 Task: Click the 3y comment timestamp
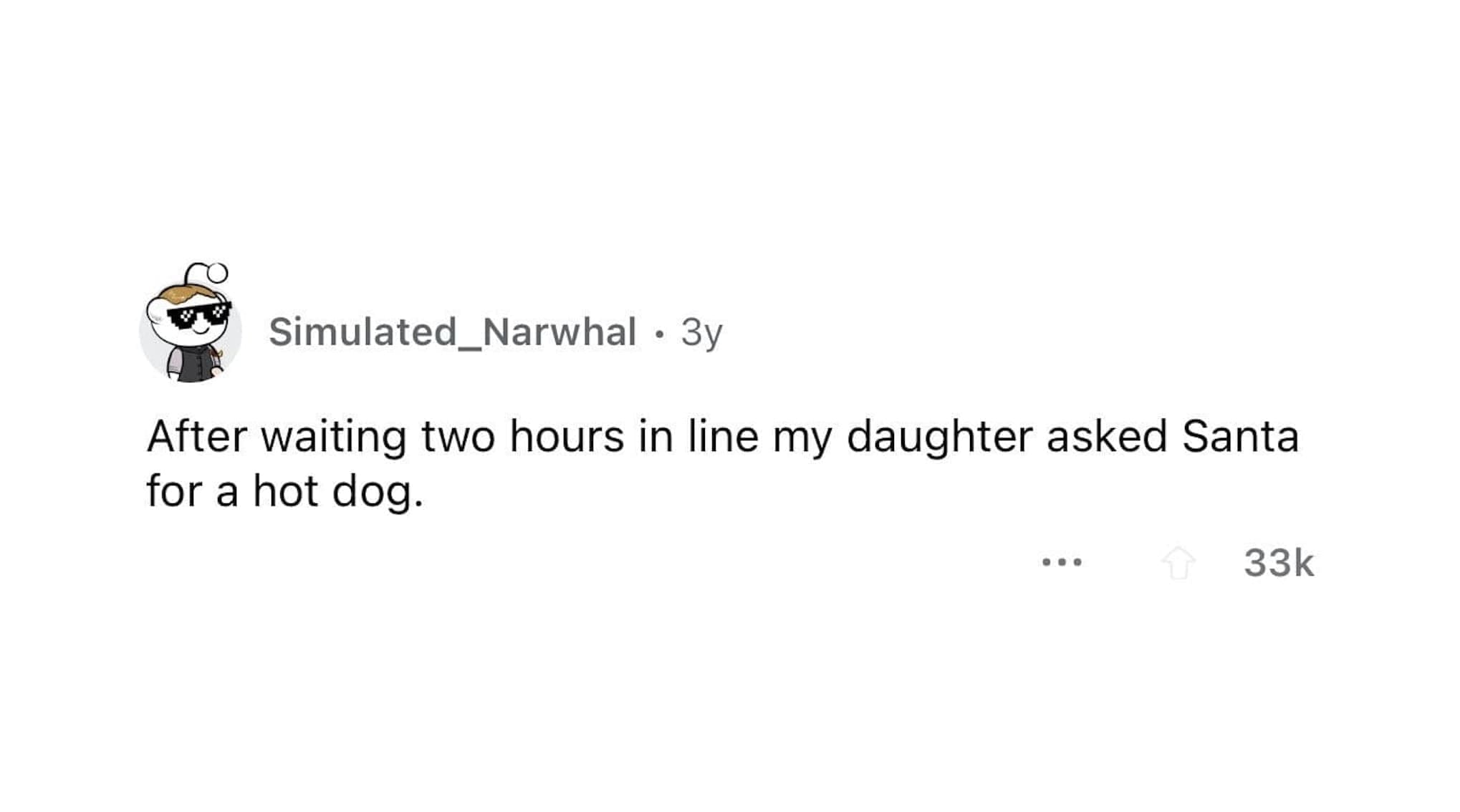701,332
